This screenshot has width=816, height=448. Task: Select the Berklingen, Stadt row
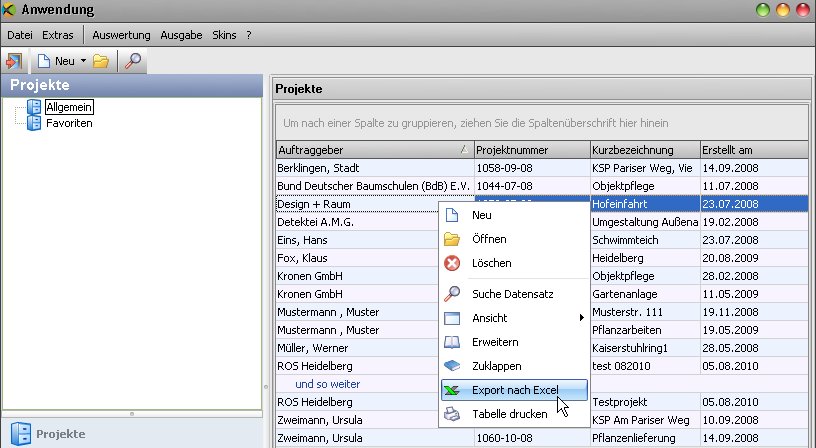coord(542,168)
